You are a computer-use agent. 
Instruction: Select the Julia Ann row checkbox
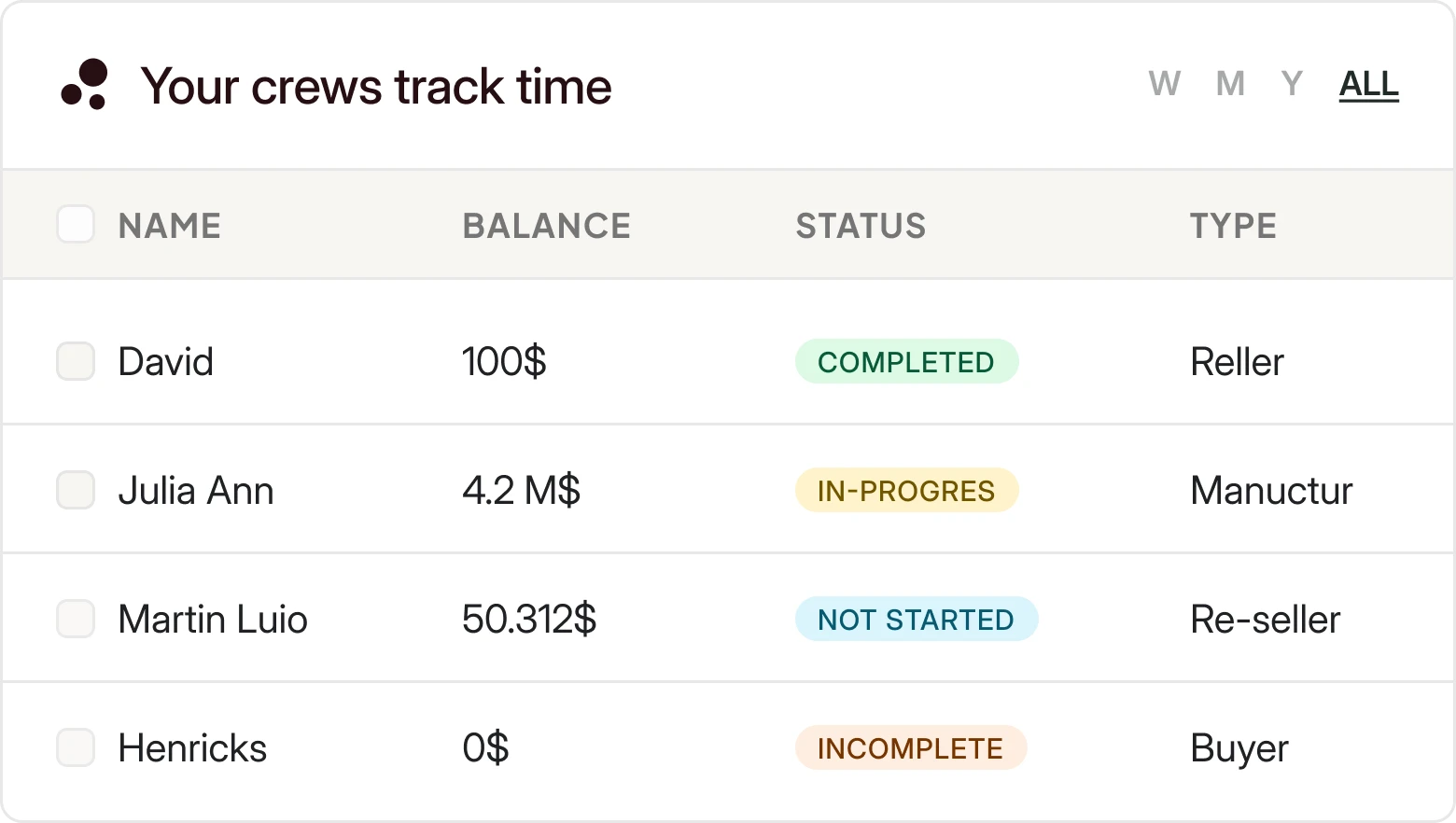(x=76, y=490)
